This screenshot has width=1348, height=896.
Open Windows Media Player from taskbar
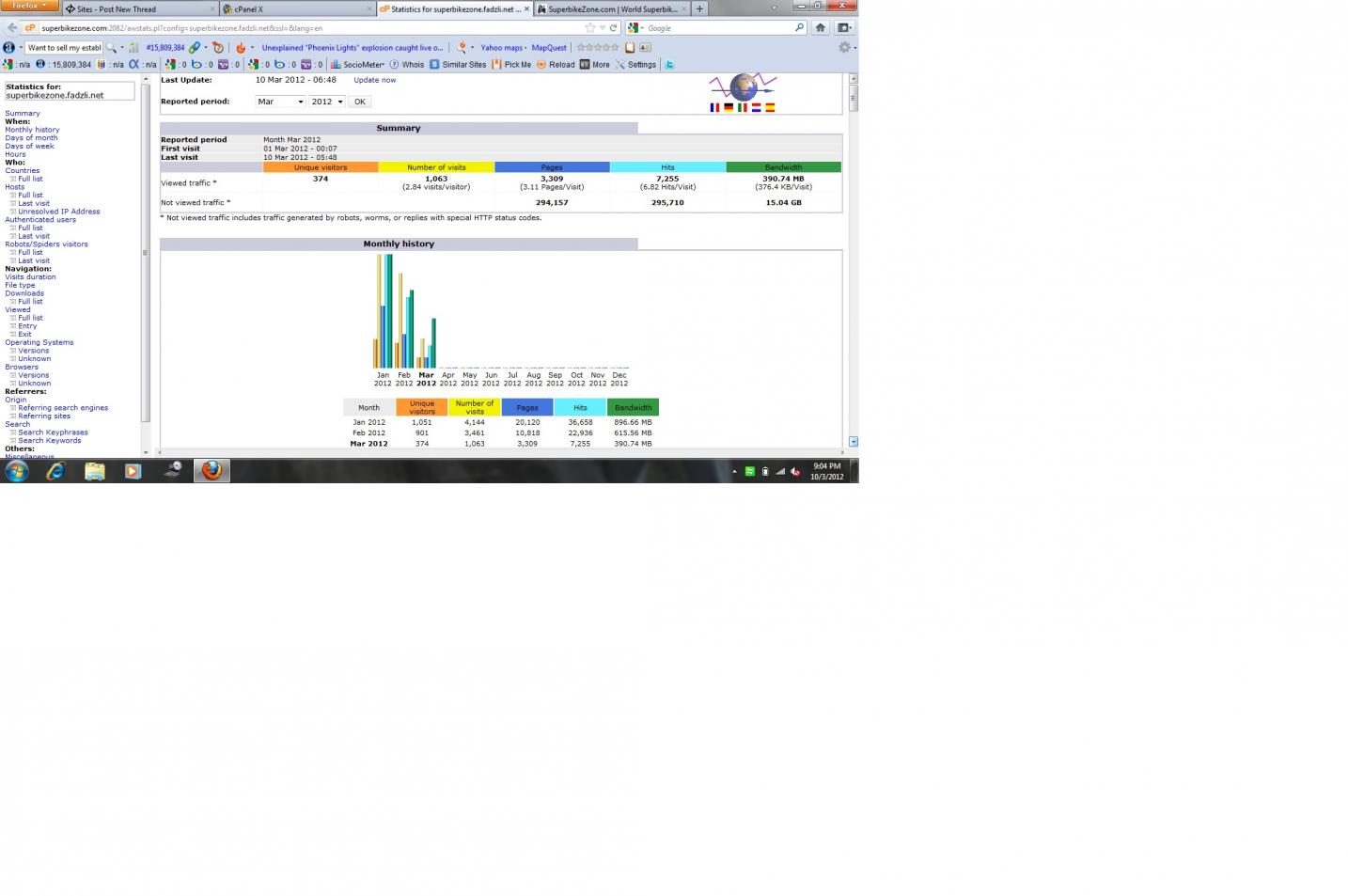133,471
